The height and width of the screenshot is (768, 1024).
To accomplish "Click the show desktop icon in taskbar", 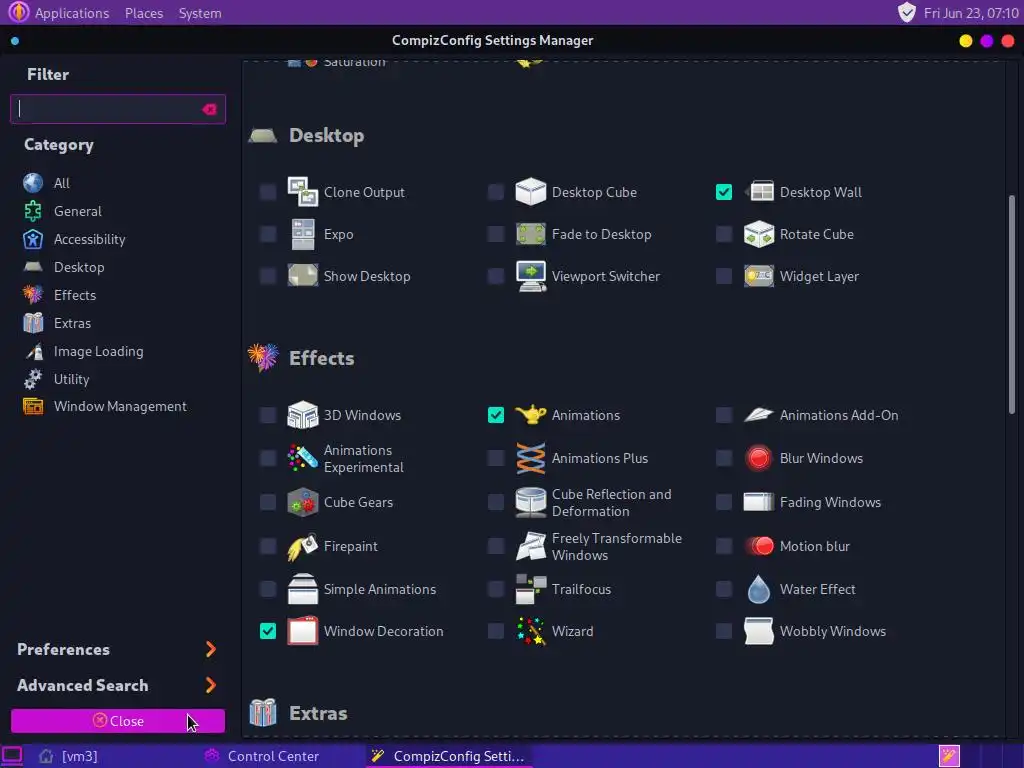I will pos(12,756).
